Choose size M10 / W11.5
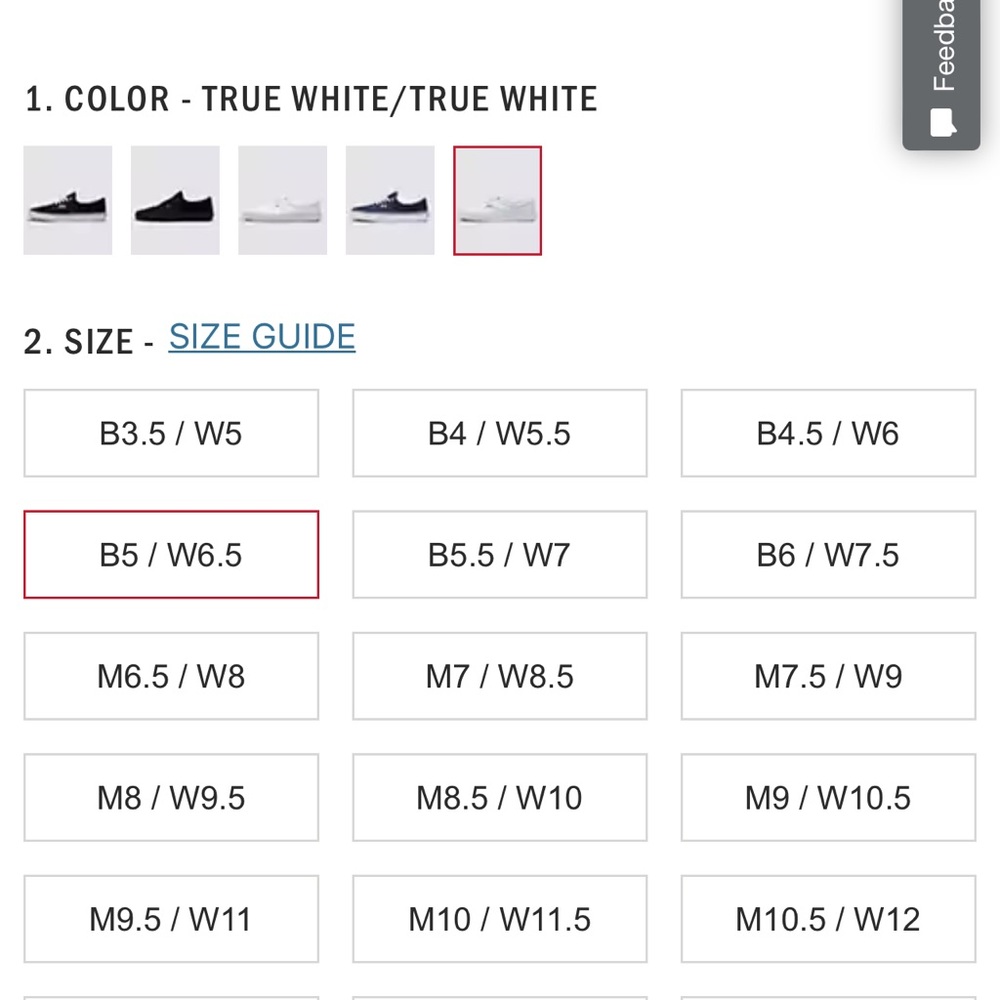Image resolution: width=1000 pixels, height=1000 pixels. (499, 918)
